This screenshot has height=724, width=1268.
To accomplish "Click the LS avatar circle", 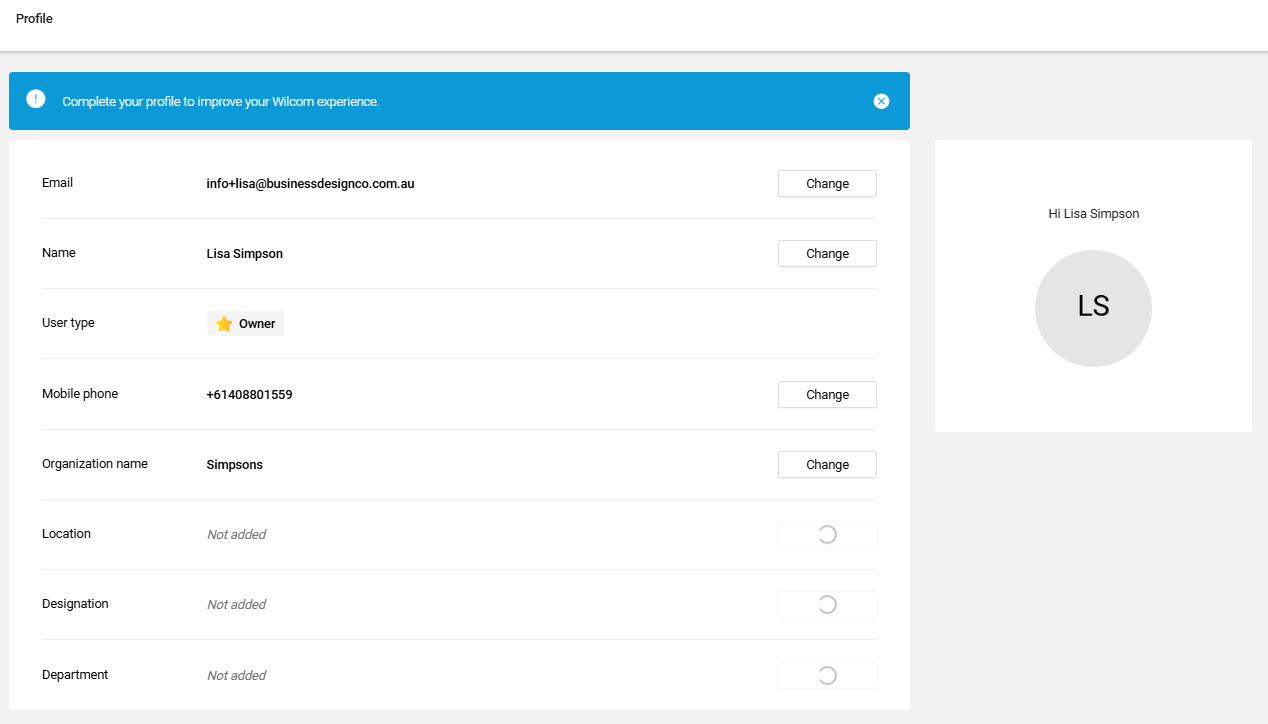I will click(x=1093, y=308).
